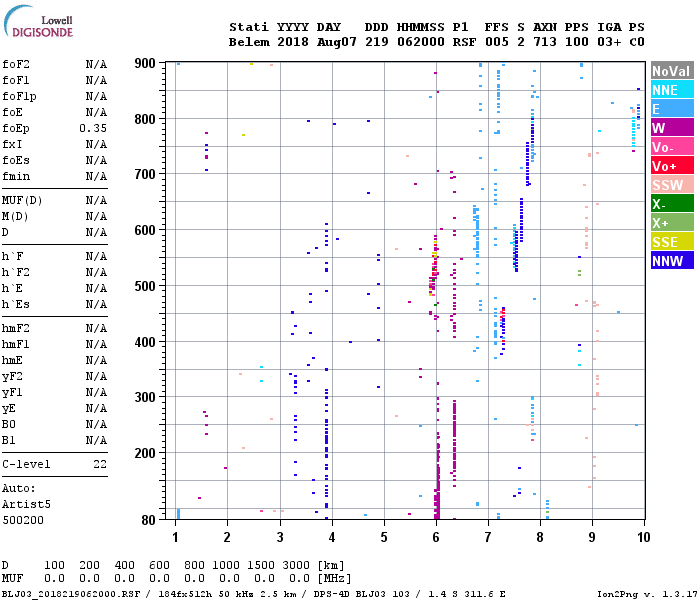Click the hmF2 parameter label

(16, 329)
